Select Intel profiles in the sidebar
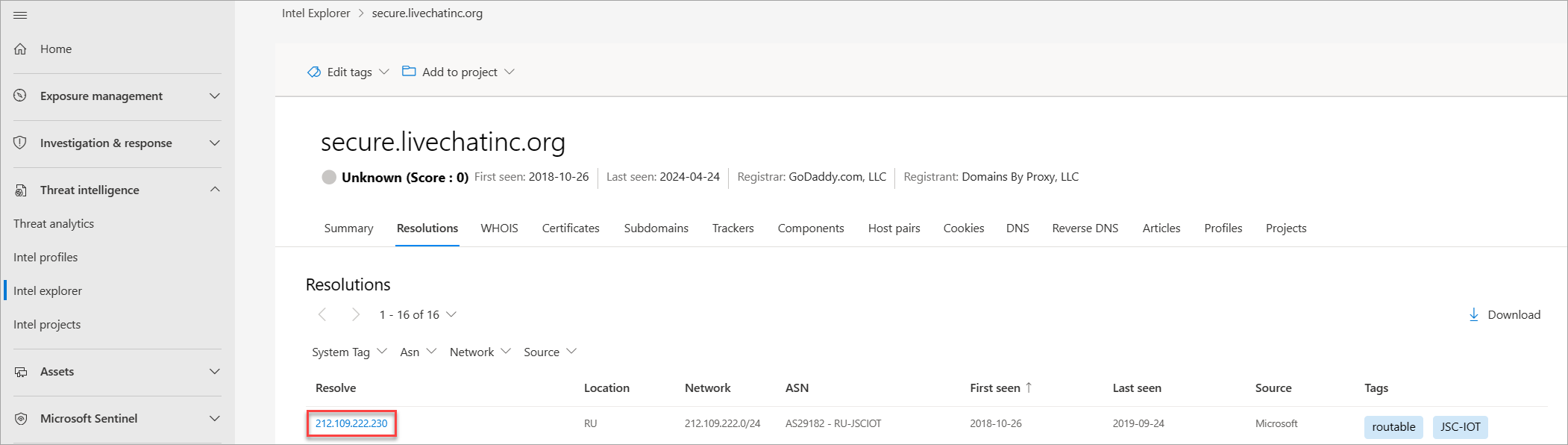Screen dimensions: 1568x445 click(46, 258)
